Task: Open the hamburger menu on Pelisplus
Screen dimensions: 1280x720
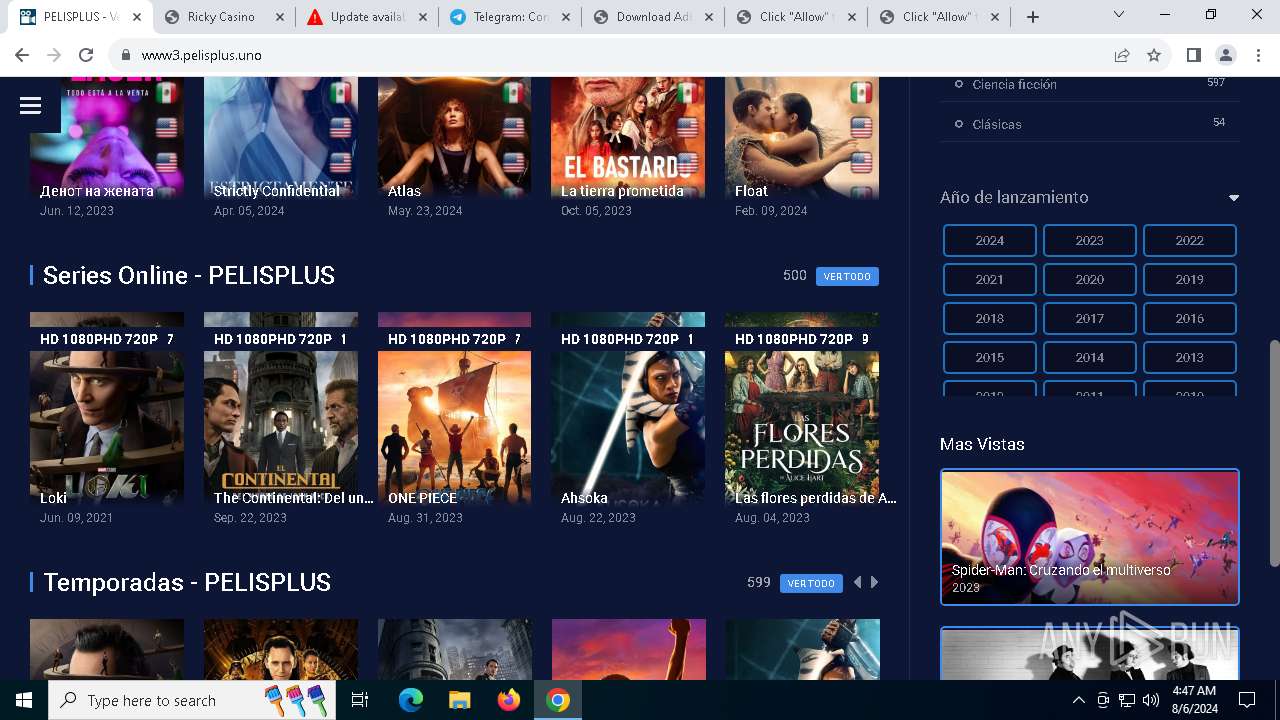Action: [x=30, y=105]
